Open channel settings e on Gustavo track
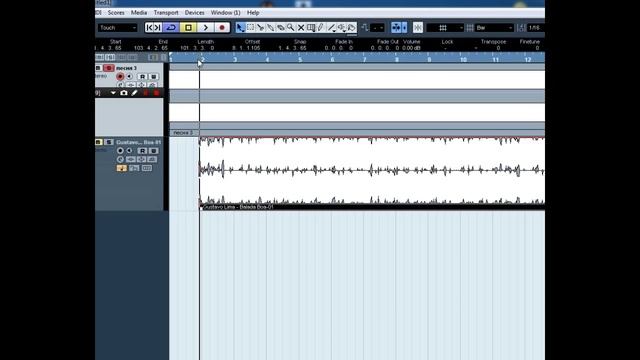The image size is (640, 360). [x=120, y=159]
